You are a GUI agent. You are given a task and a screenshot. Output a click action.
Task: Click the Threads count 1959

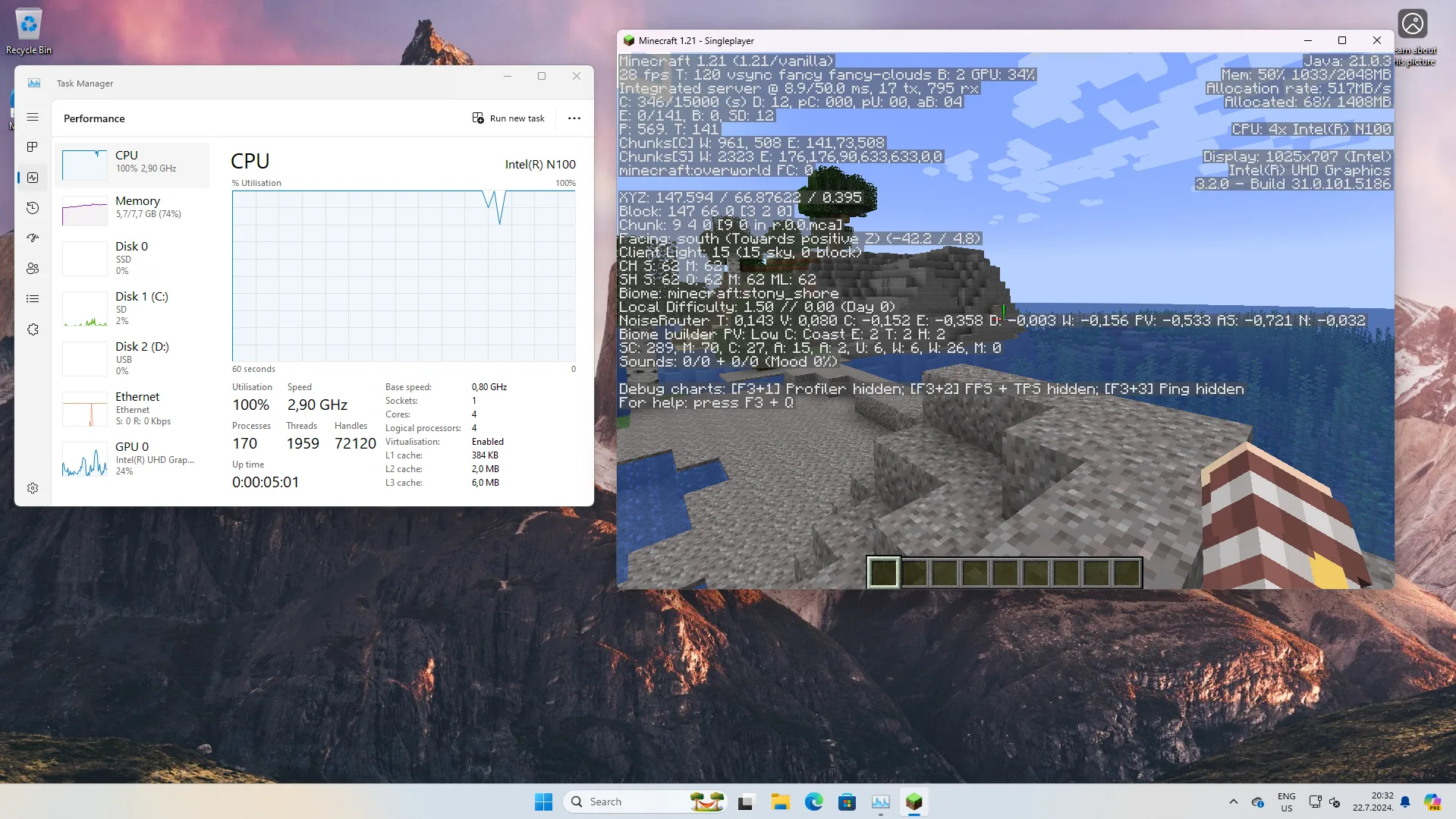(x=303, y=443)
